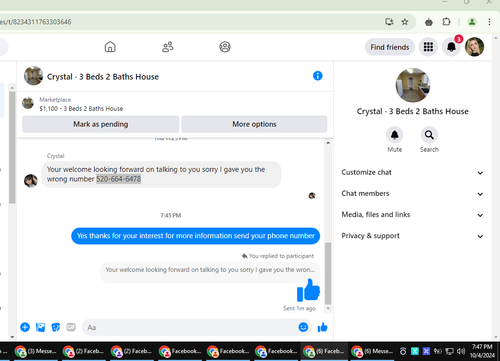Click the blue message bubble you sent
Image resolution: width=500 pixels, height=361 pixels.
point(196,236)
